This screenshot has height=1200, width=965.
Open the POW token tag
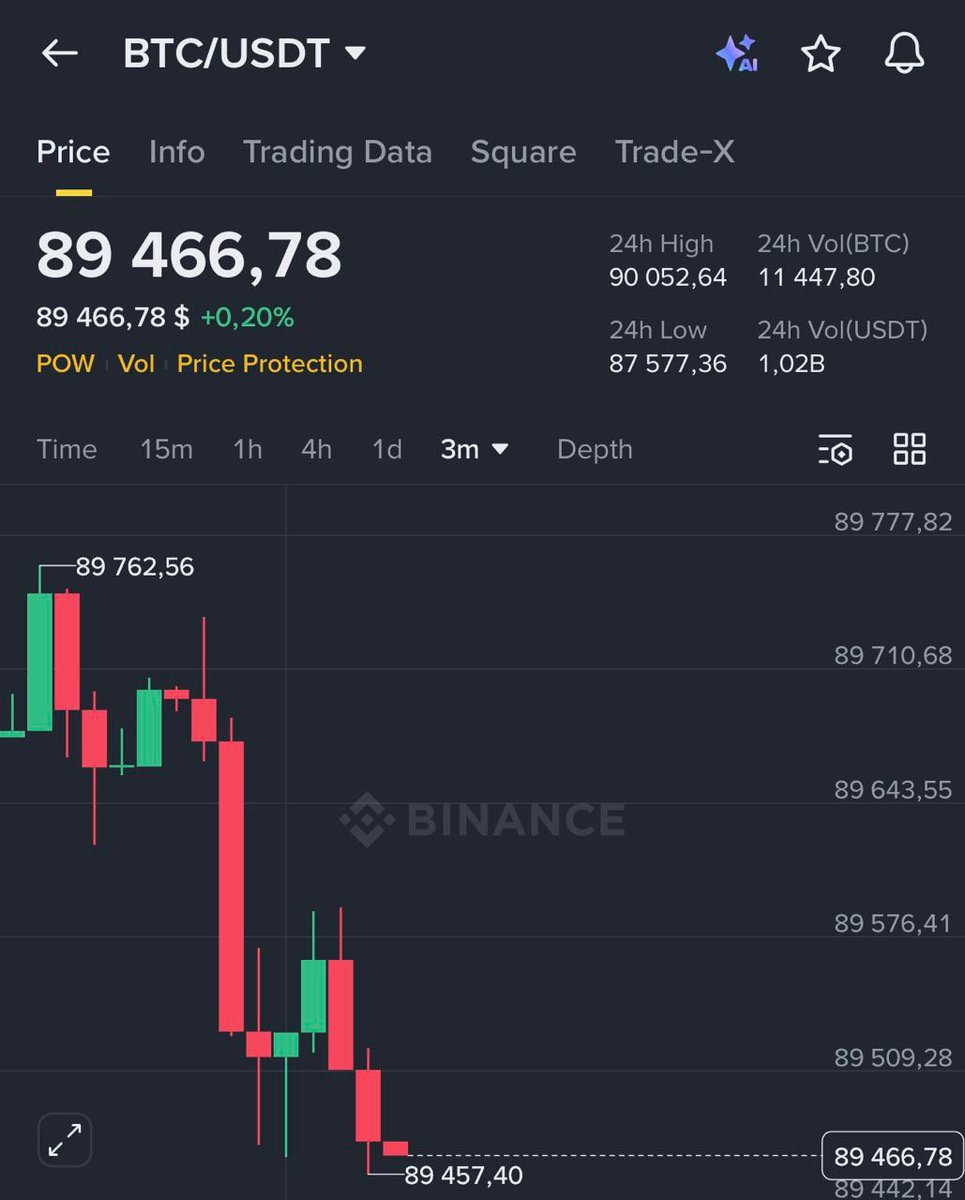pyautogui.click(x=65, y=364)
